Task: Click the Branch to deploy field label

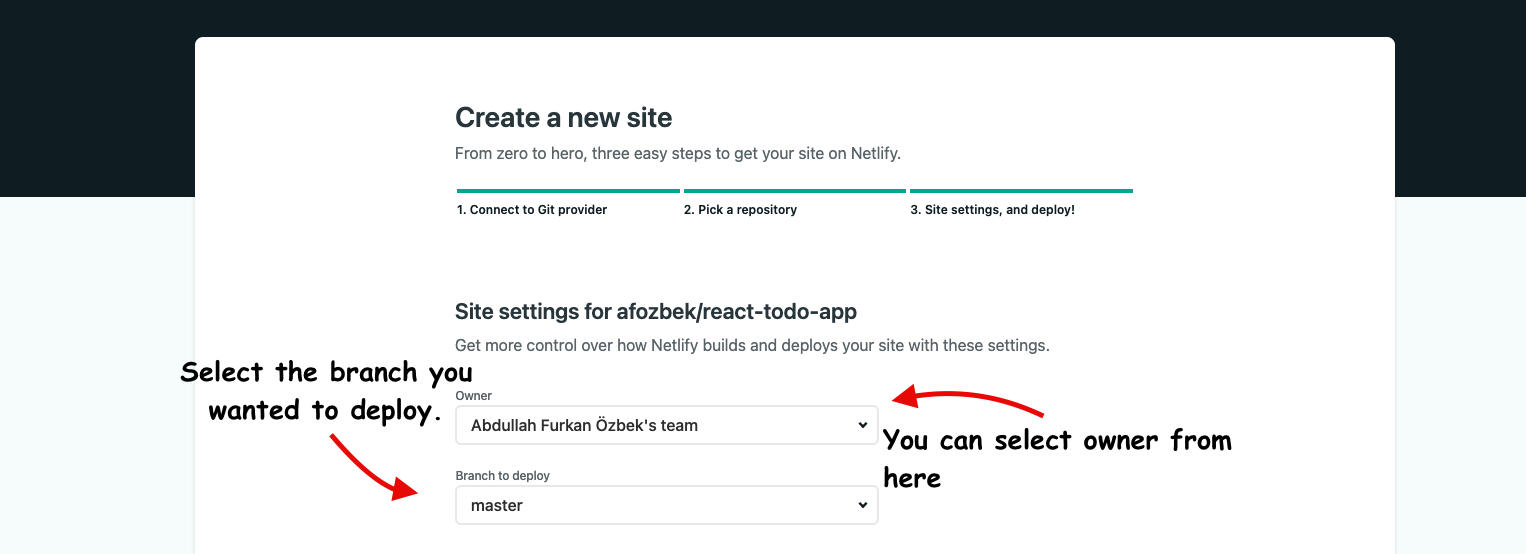Action: (x=502, y=476)
